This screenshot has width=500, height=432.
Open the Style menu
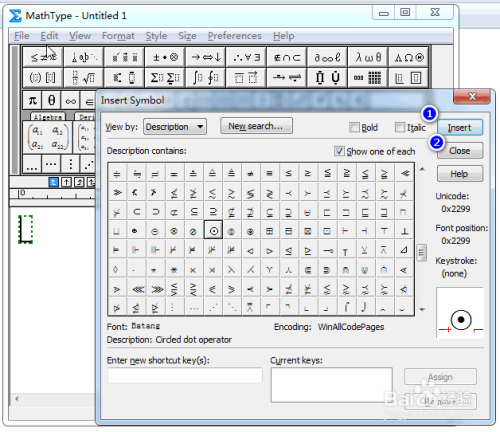point(156,36)
